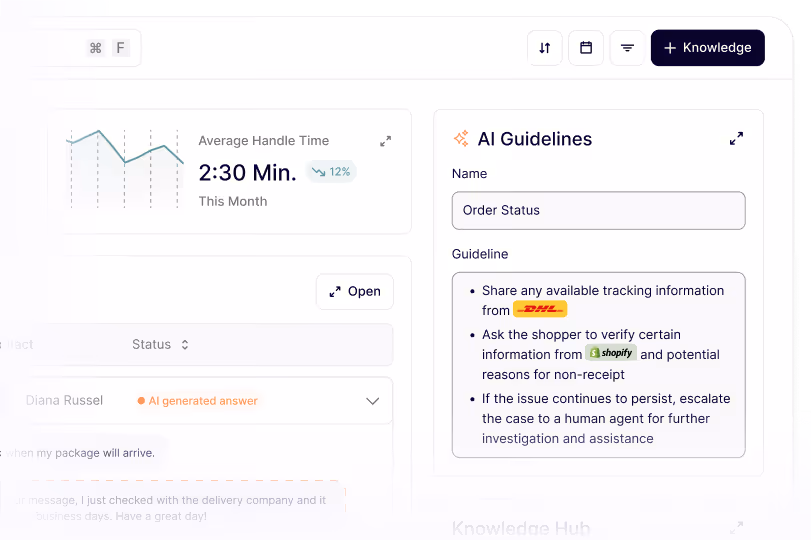
Task: Click the Diana Russel contact name
Action: coord(64,400)
